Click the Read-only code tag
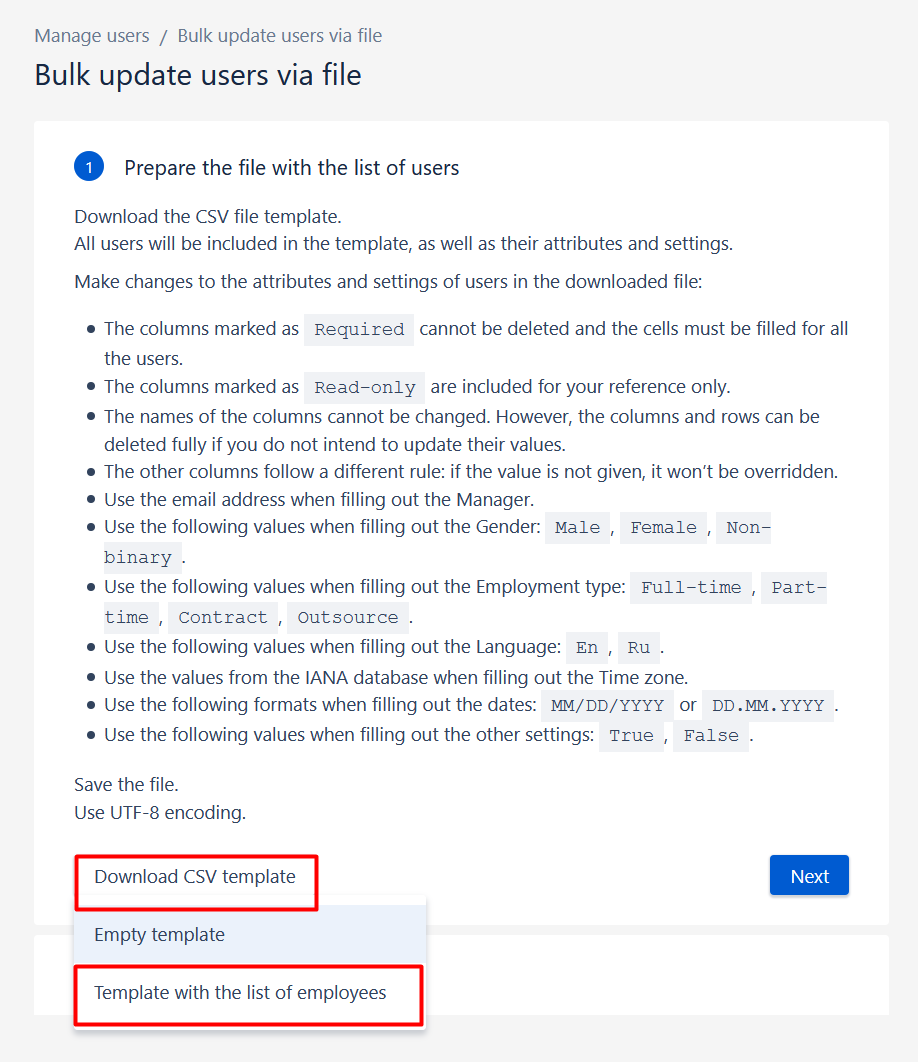Image resolution: width=918 pixels, height=1062 pixels. click(364, 387)
